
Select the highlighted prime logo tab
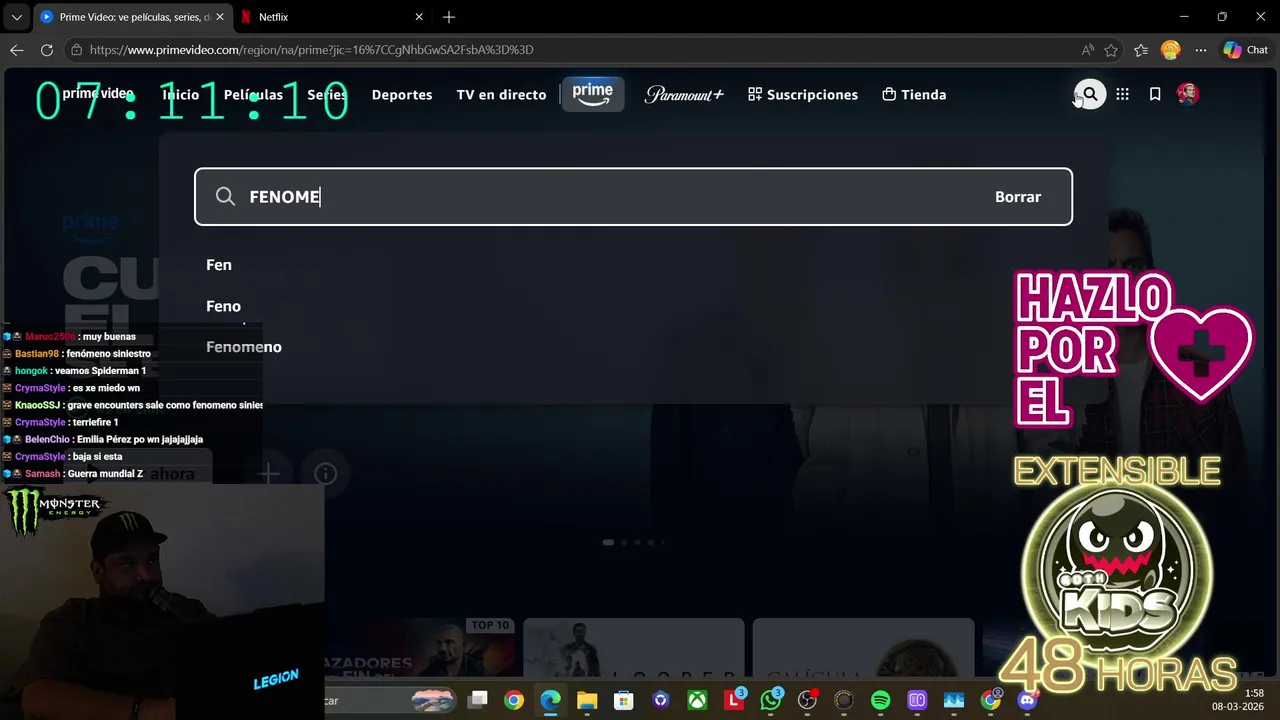point(593,94)
